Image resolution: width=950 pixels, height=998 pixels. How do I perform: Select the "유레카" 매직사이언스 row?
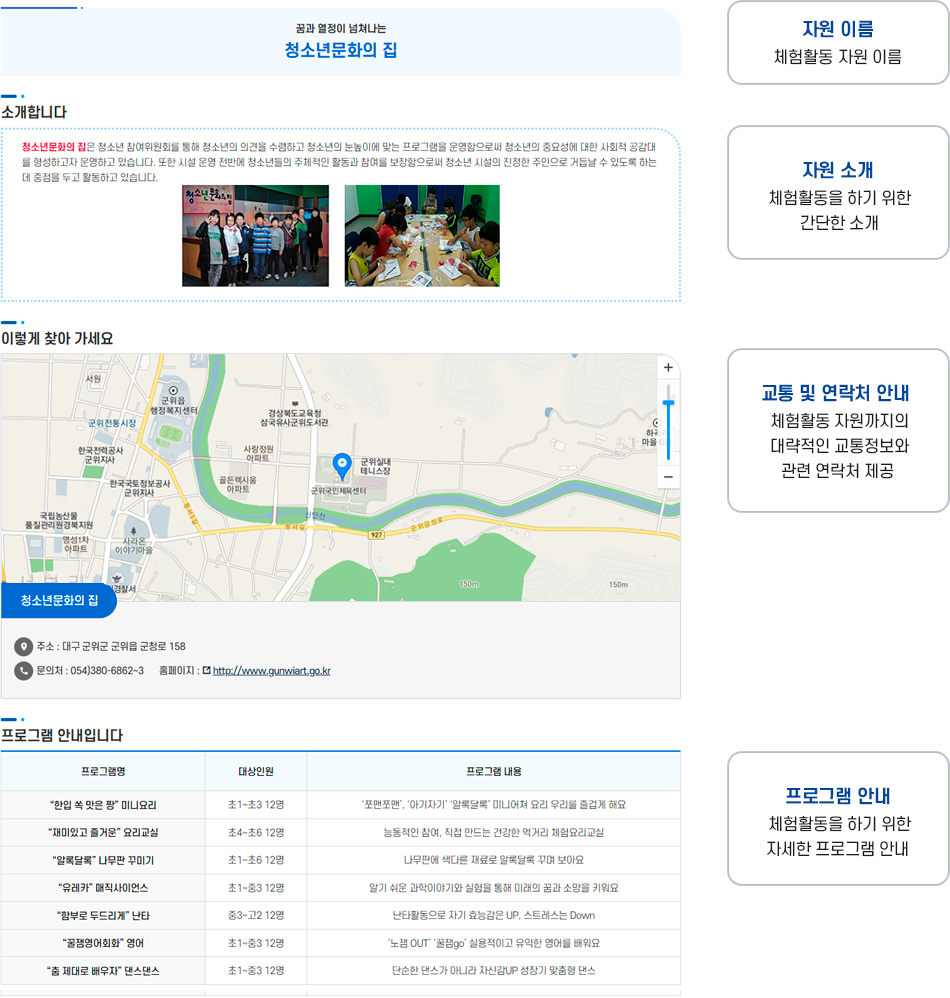pos(340,888)
